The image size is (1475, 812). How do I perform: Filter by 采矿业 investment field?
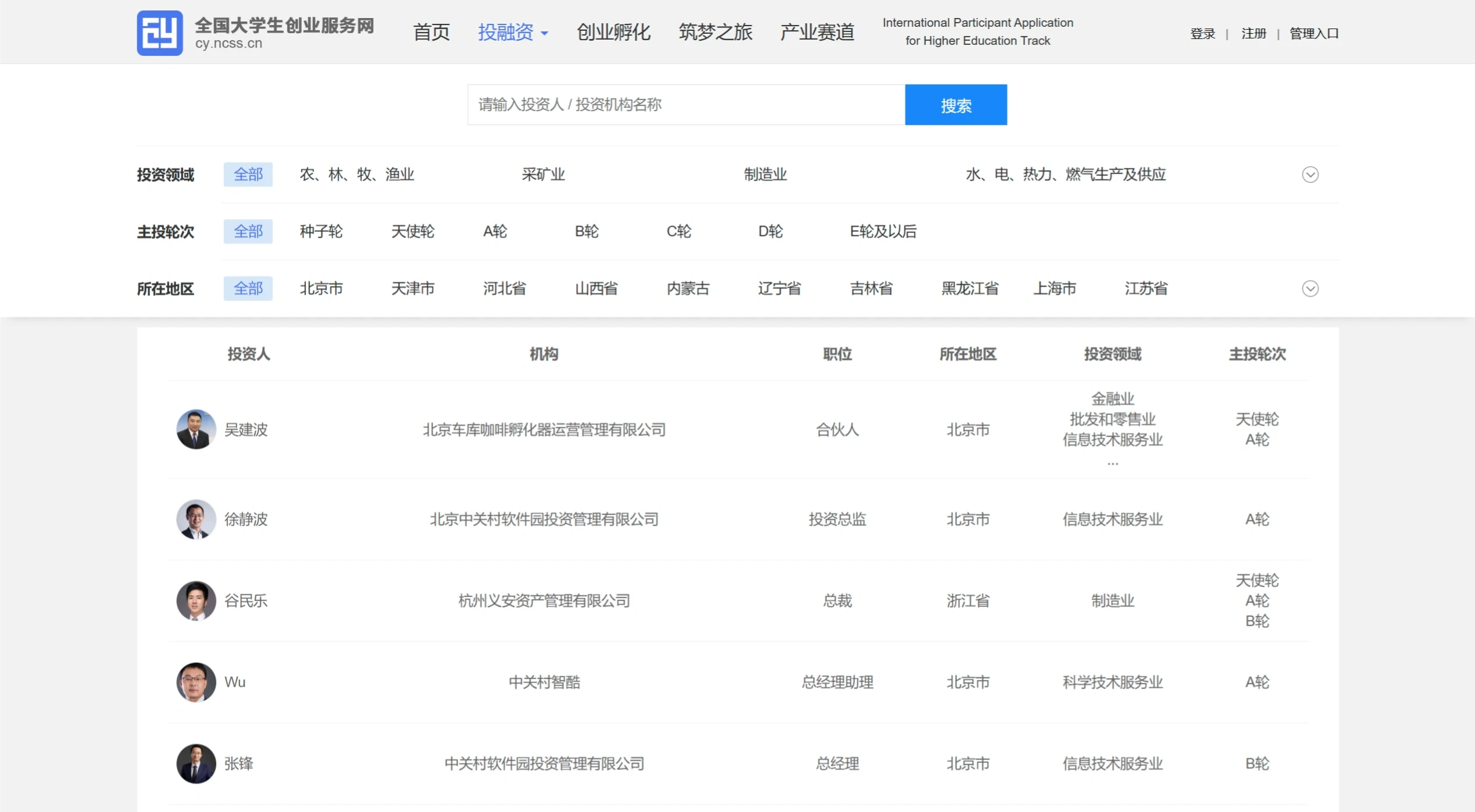pos(543,175)
